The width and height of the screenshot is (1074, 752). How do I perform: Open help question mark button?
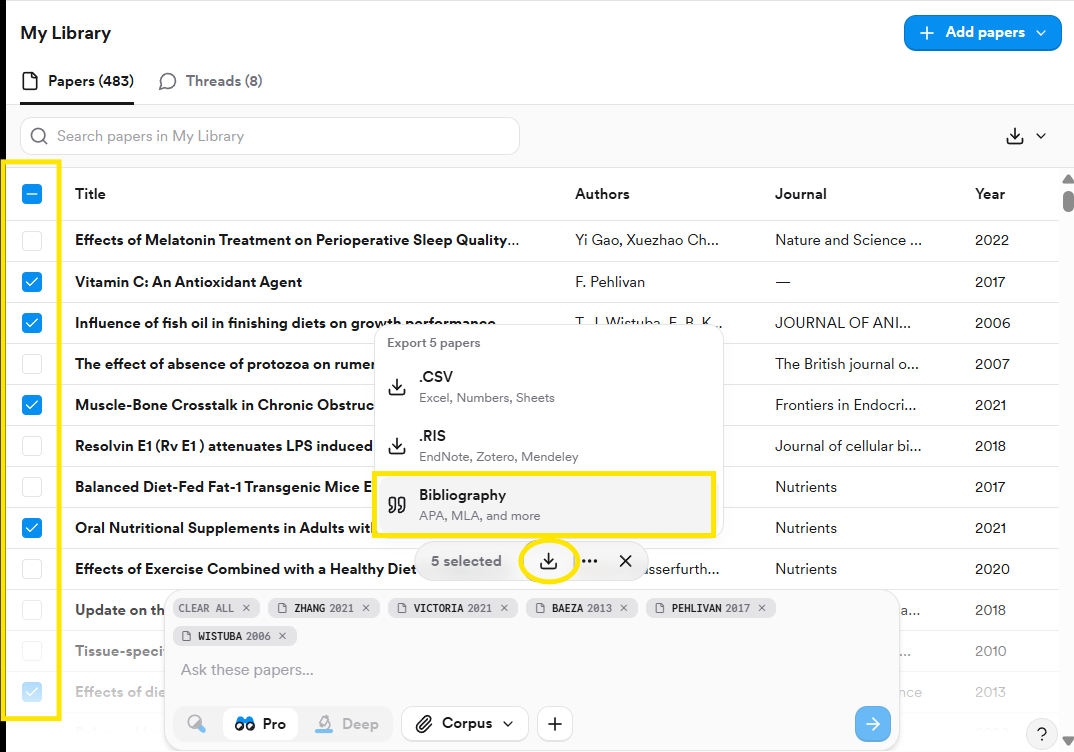point(1042,734)
